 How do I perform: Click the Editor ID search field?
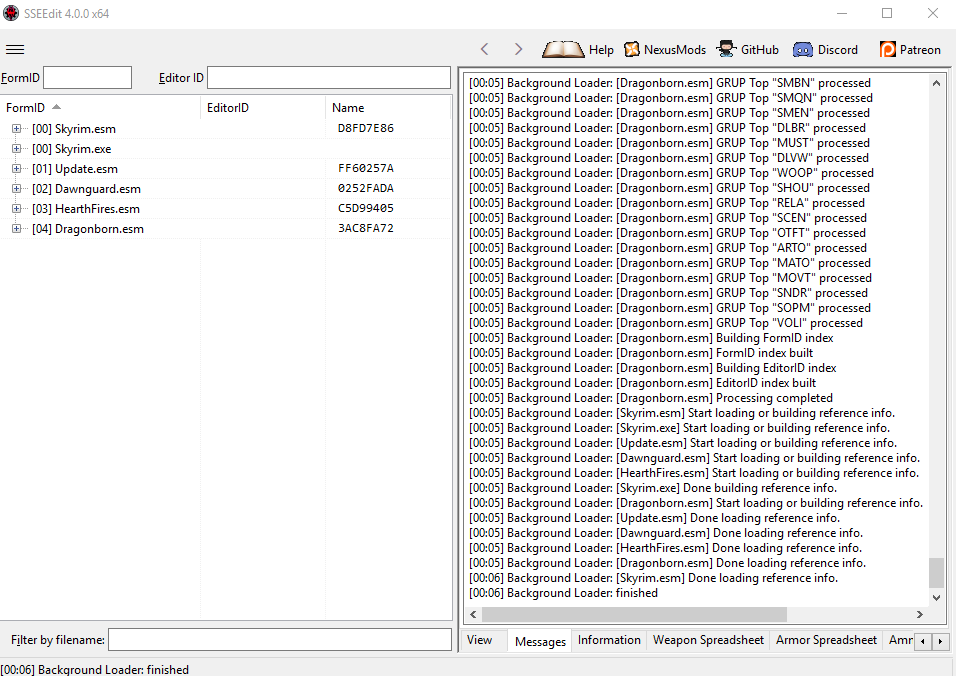tap(329, 78)
